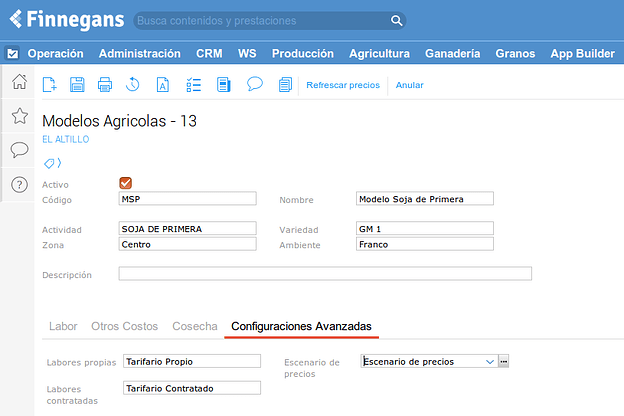Click the search magnifier icon
The image size is (624, 416).
396,20
